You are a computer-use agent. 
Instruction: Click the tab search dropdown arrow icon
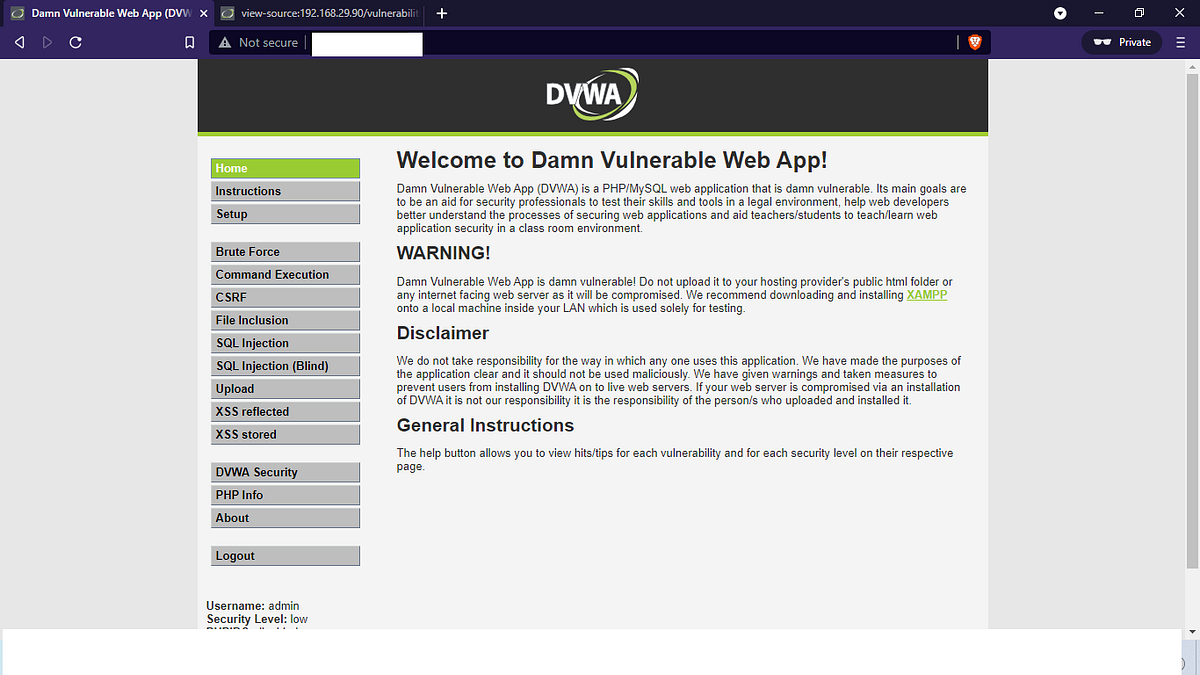[1060, 13]
